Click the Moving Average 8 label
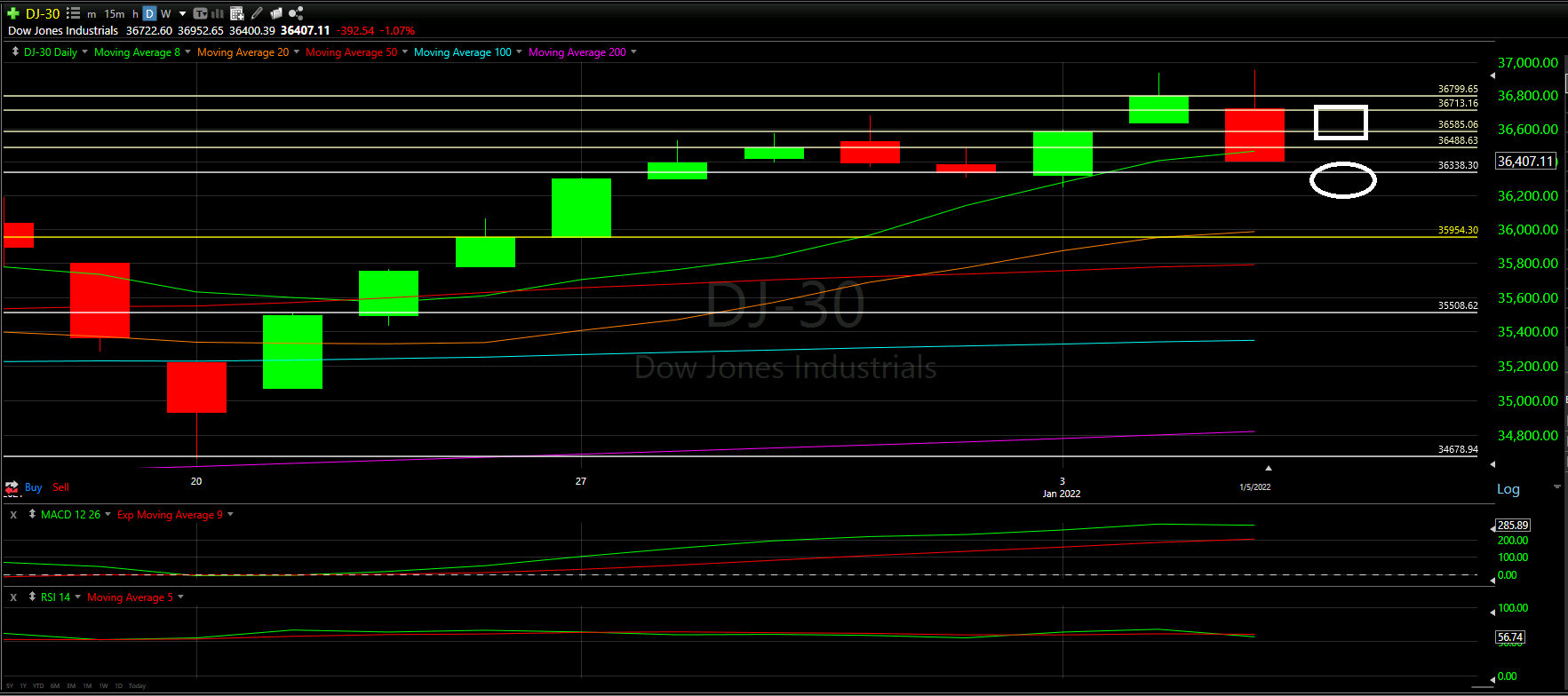 pos(137,52)
